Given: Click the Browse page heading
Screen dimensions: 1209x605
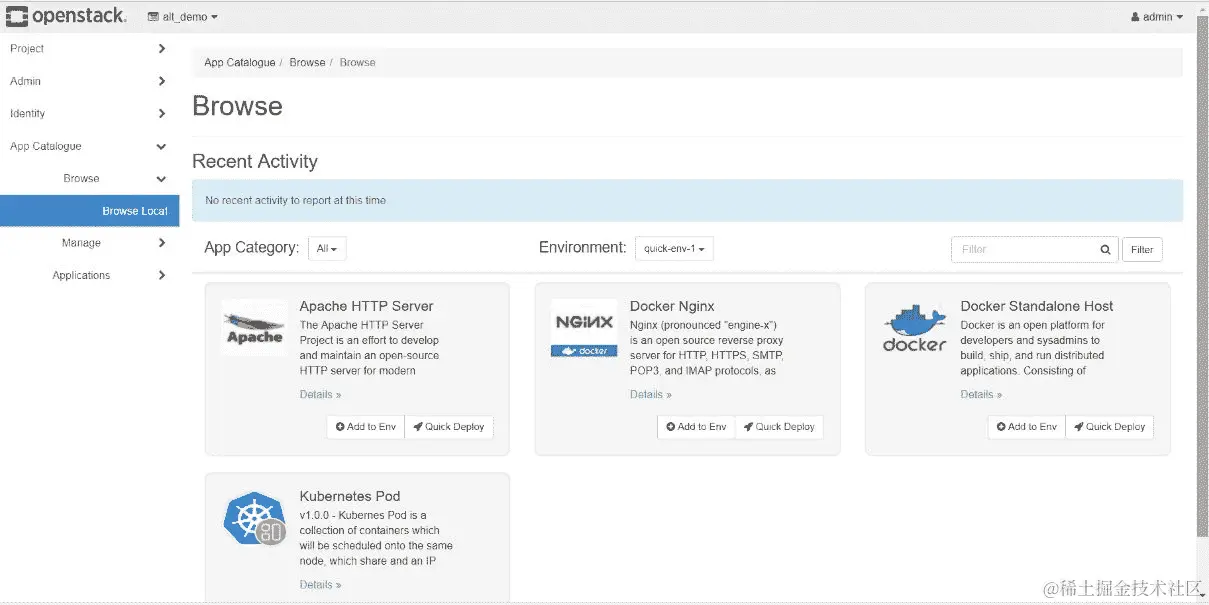Looking at the screenshot, I should [237, 106].
